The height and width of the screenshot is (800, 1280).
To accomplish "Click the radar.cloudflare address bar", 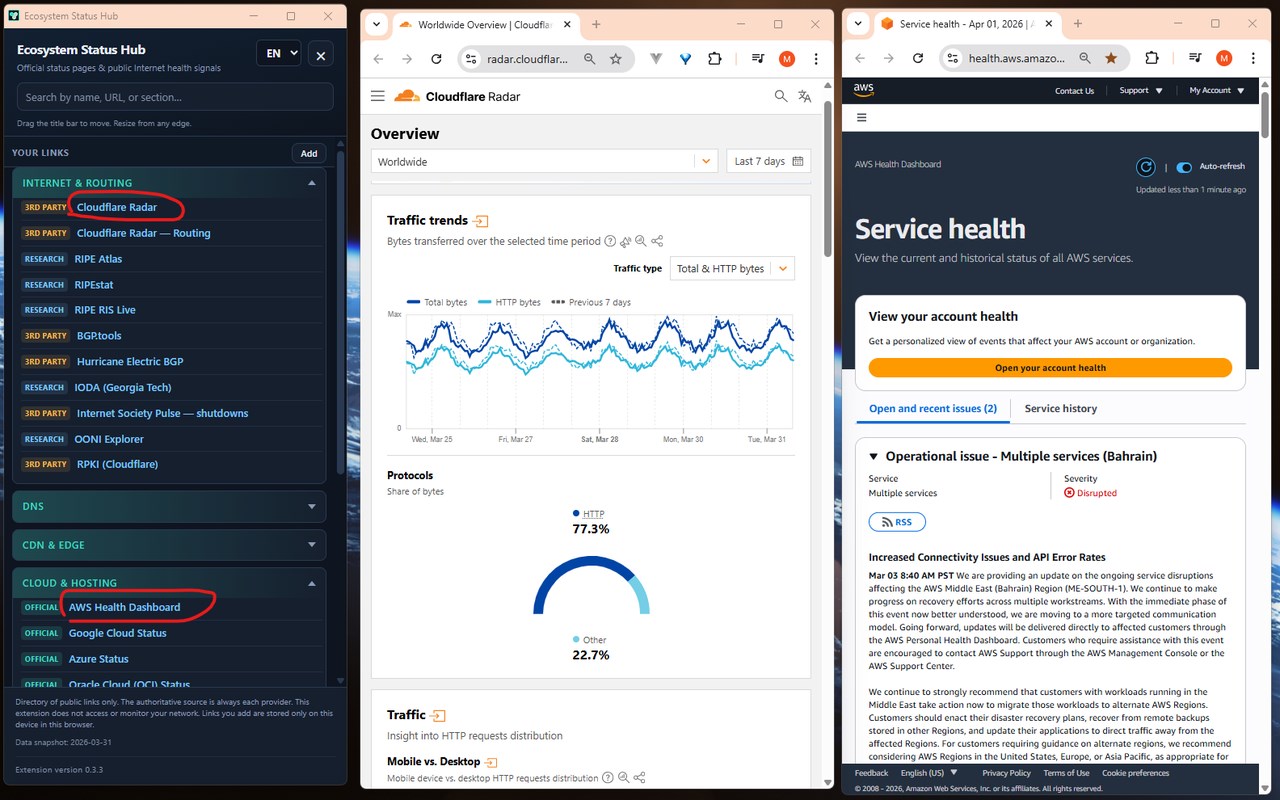I will click(544, 59).
